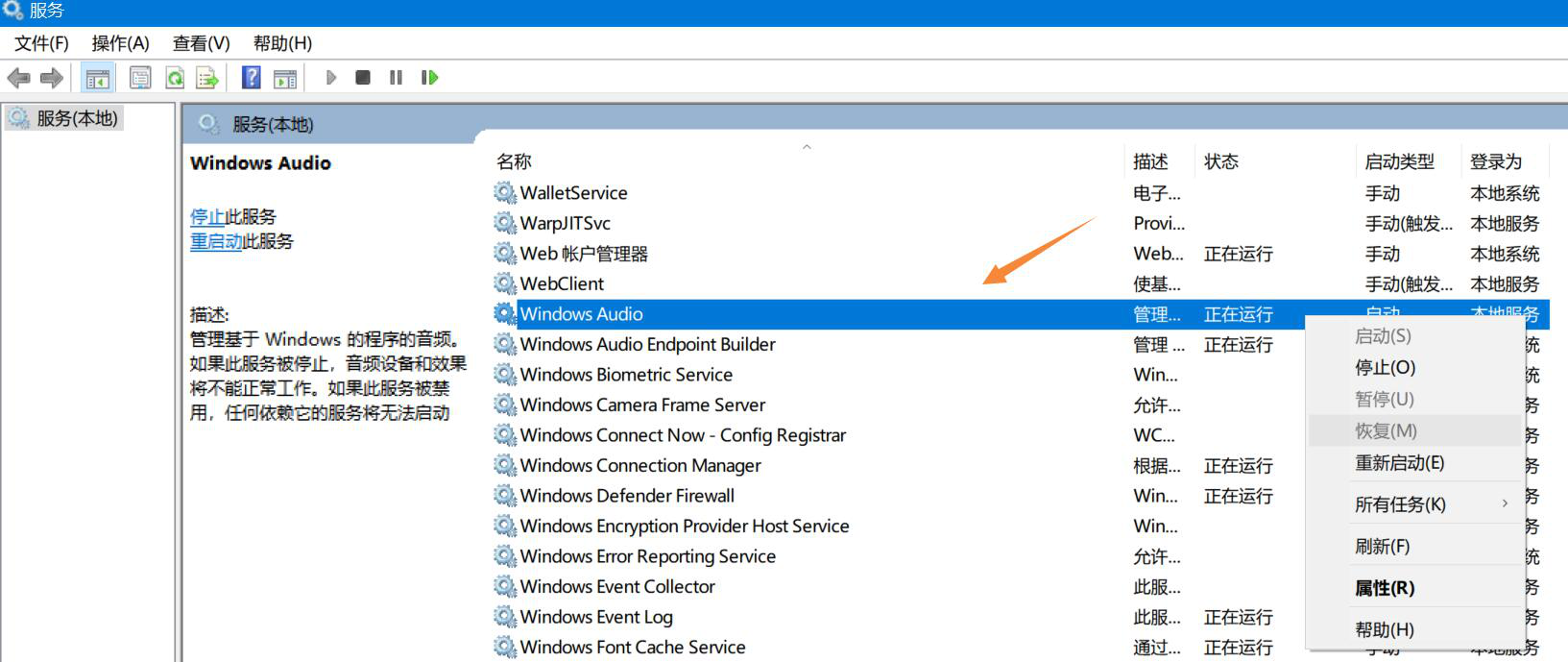This screenshot has width=1568, height=662.
Task: Click gear icon beside WarpJITSvc
Action: (505, 223)
